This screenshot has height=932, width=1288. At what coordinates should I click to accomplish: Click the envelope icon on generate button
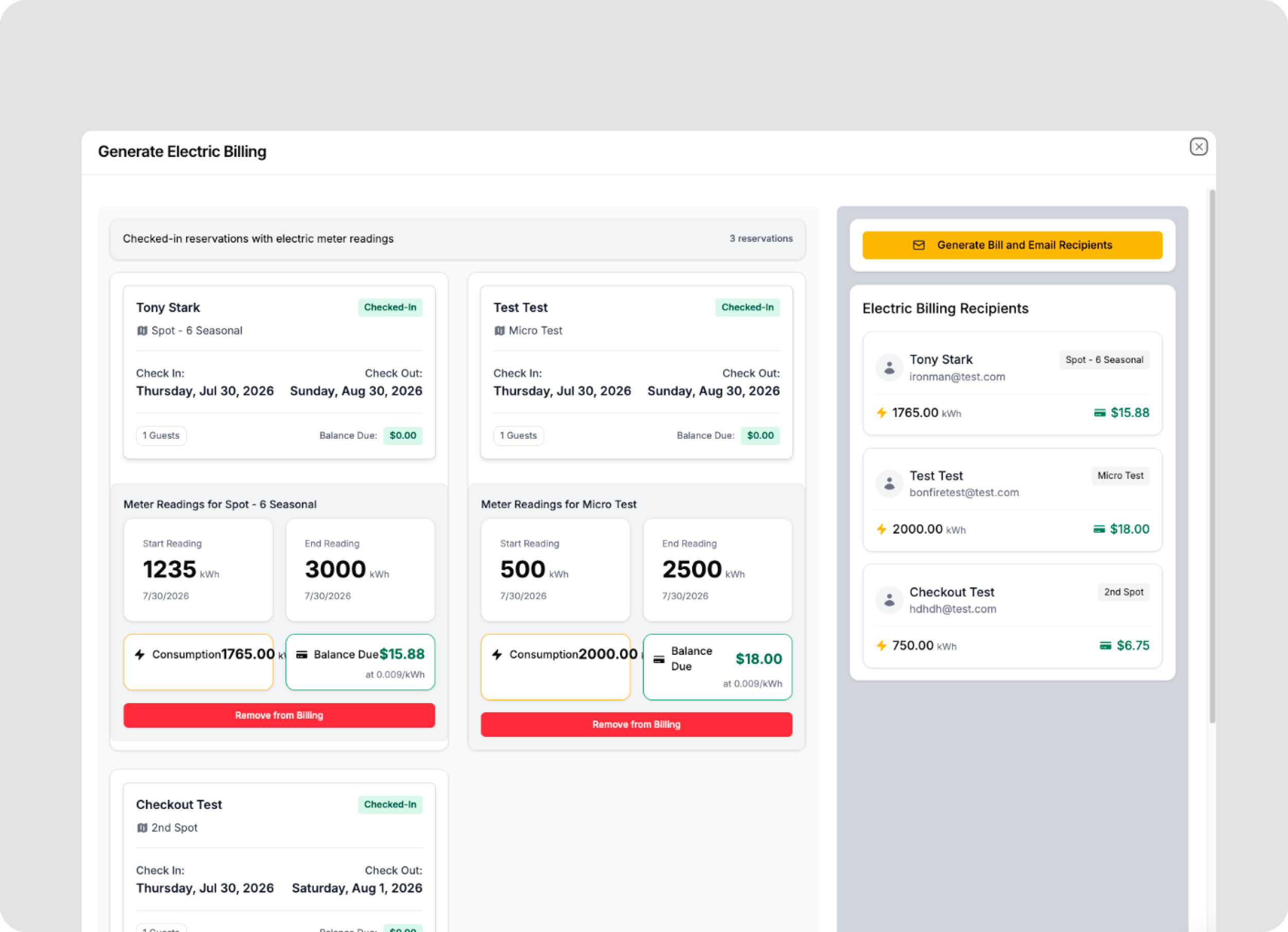pyautogui.click(x=918, y=245)
